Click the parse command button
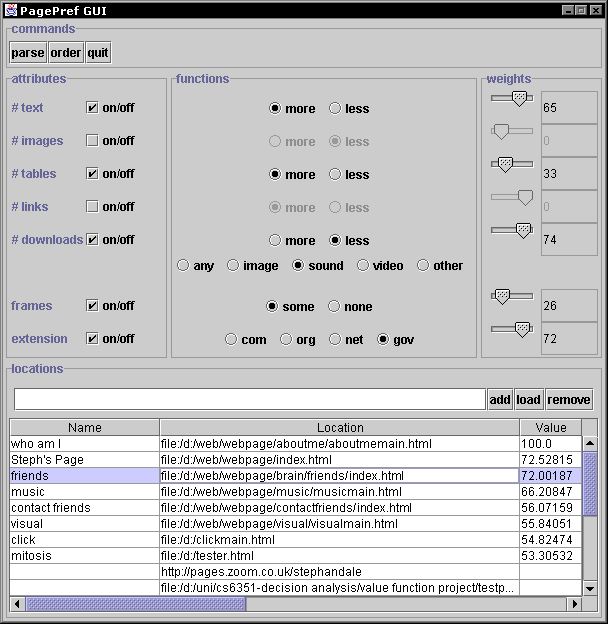608x624 pixels. 27,53
